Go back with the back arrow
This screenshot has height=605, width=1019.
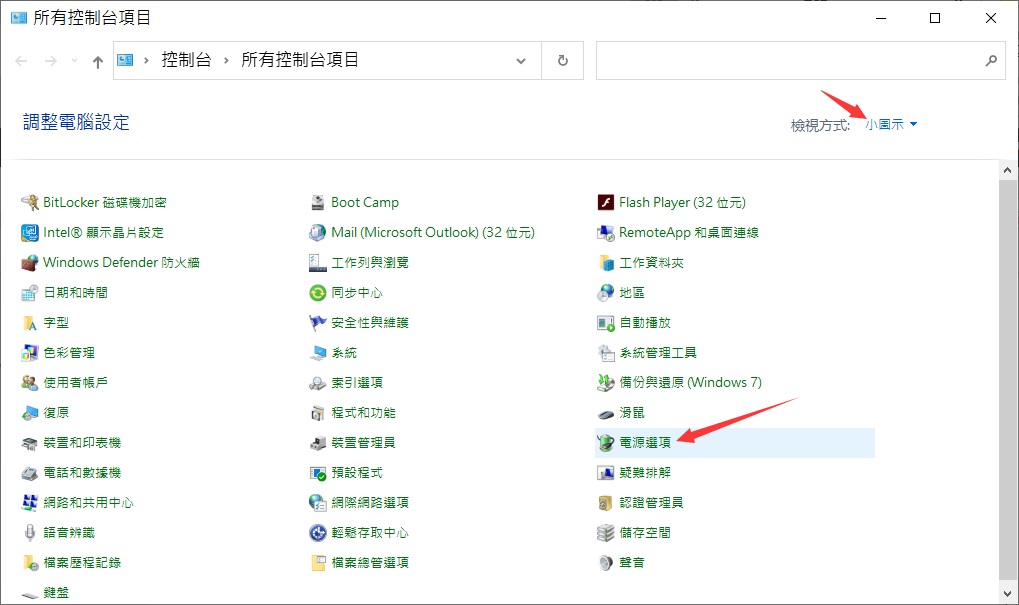point(21,61)
